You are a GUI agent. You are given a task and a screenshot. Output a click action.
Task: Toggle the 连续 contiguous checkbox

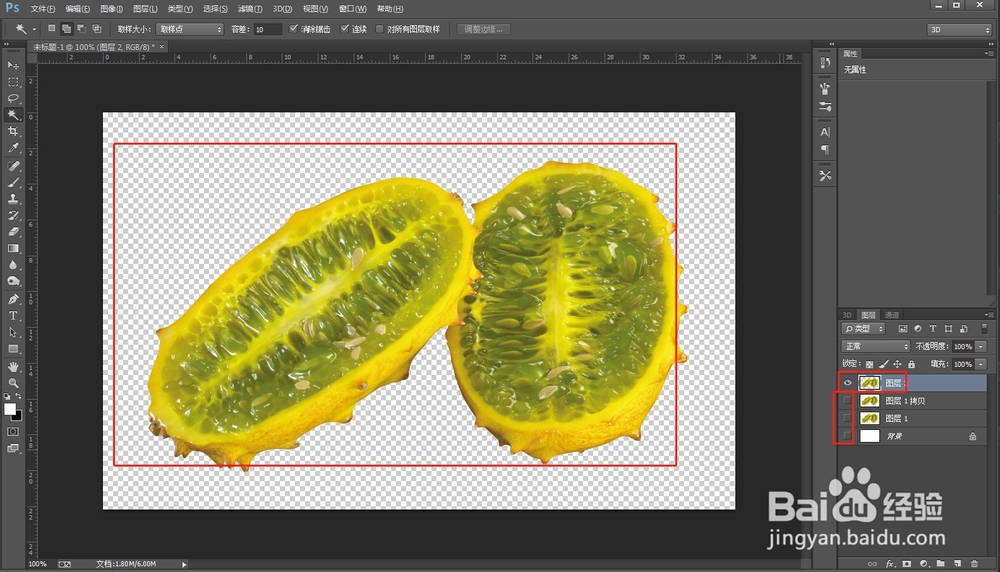pyautogui.click(x=345, y=29)
